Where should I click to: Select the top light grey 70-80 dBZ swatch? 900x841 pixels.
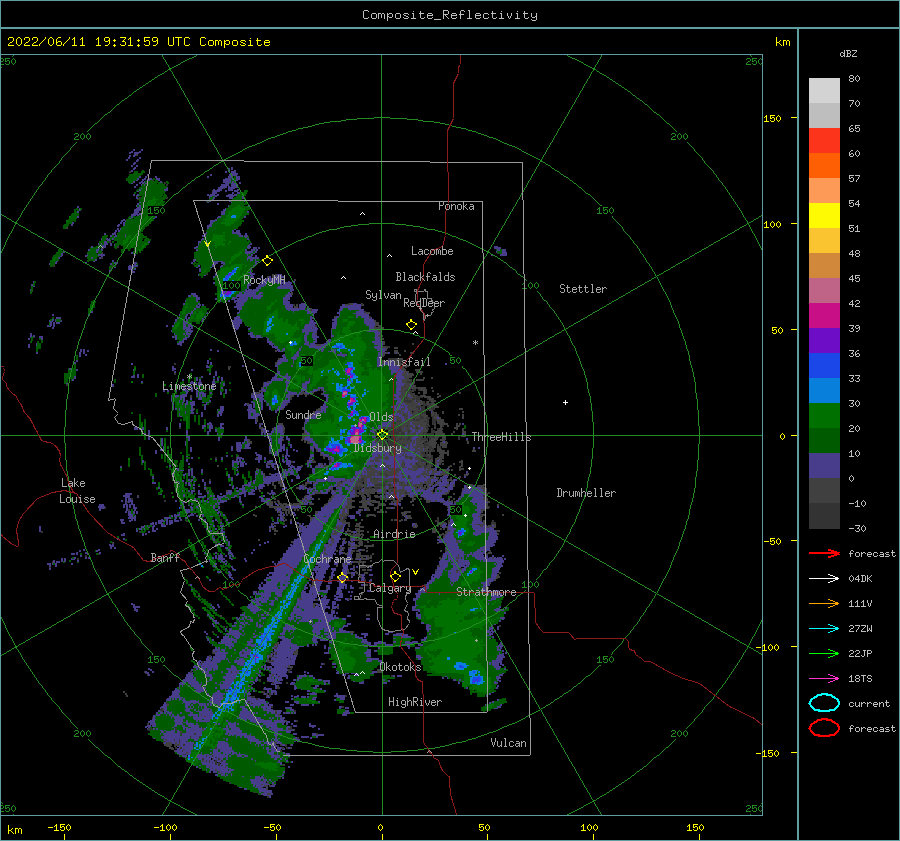(824, 90)
